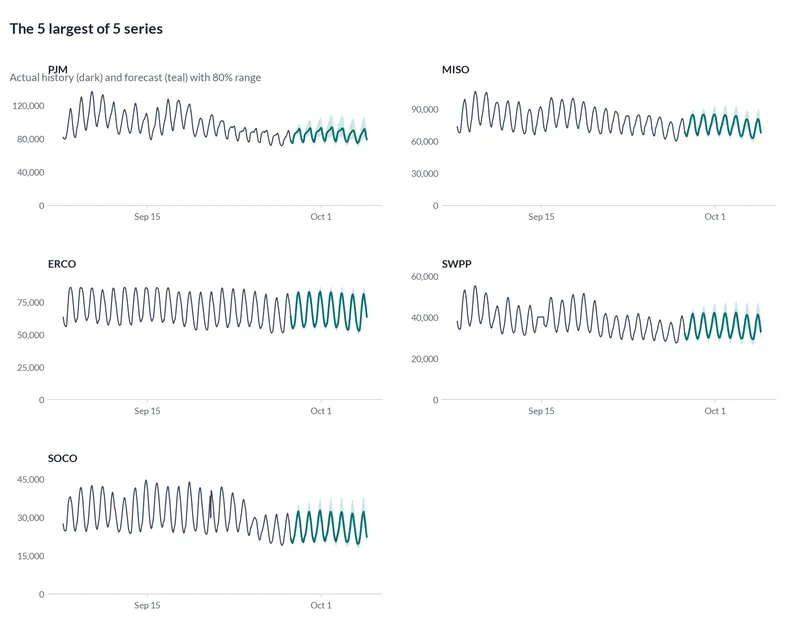Image resolution: width=800 pixels, height=632 pixels.
Task: Select the ERCO chart title
Action: pyautogui.click(x=62, y=264)
